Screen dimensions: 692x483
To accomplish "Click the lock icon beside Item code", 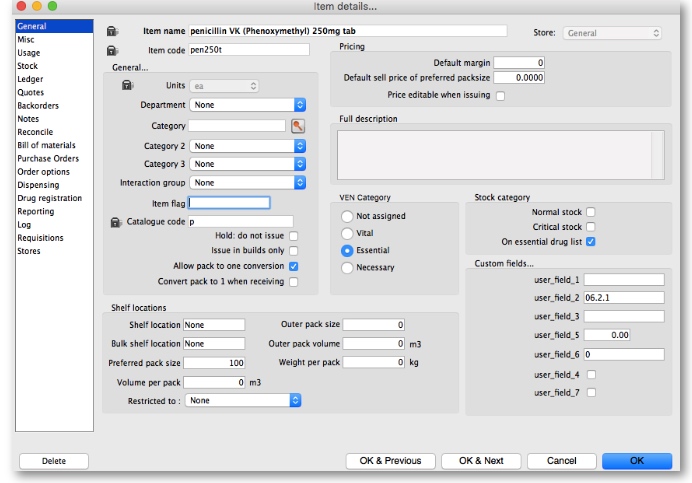I will tap(112, 49).
